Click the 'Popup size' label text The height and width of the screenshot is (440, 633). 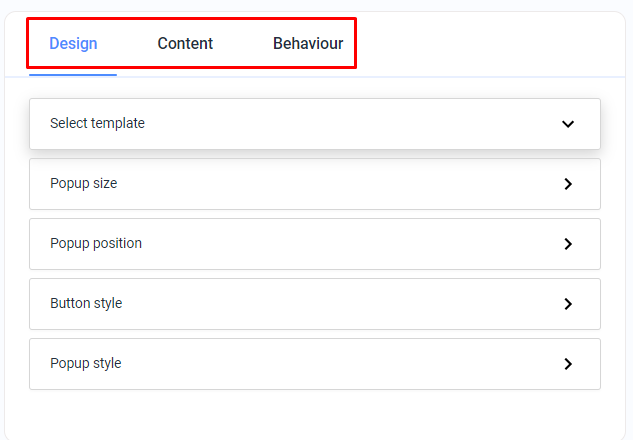[x=84, y=184]
